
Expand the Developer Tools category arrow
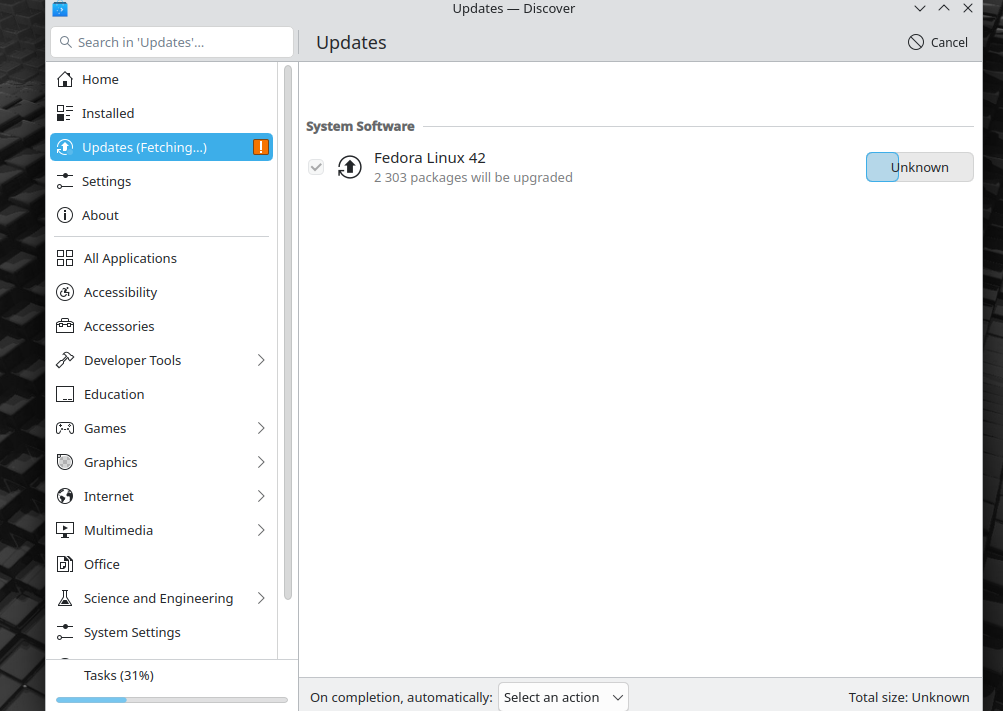click(261, 360)
